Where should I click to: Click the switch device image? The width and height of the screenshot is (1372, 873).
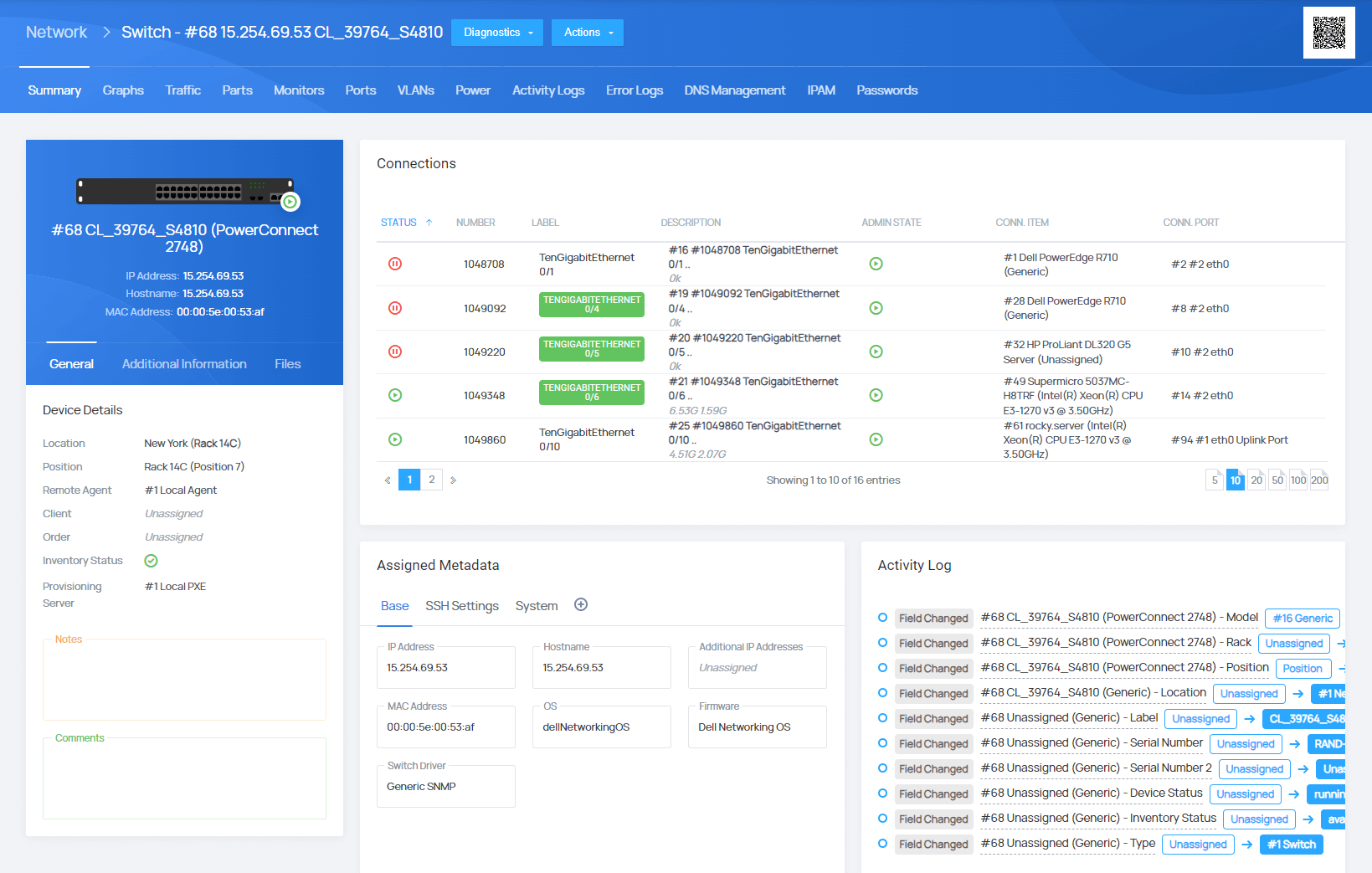click(185, 192)
